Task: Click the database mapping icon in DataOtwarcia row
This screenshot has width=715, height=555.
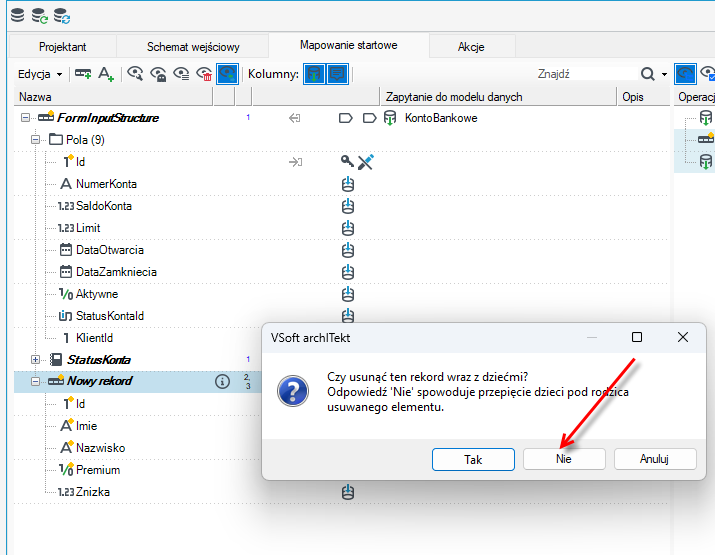Action: [348, 249]
